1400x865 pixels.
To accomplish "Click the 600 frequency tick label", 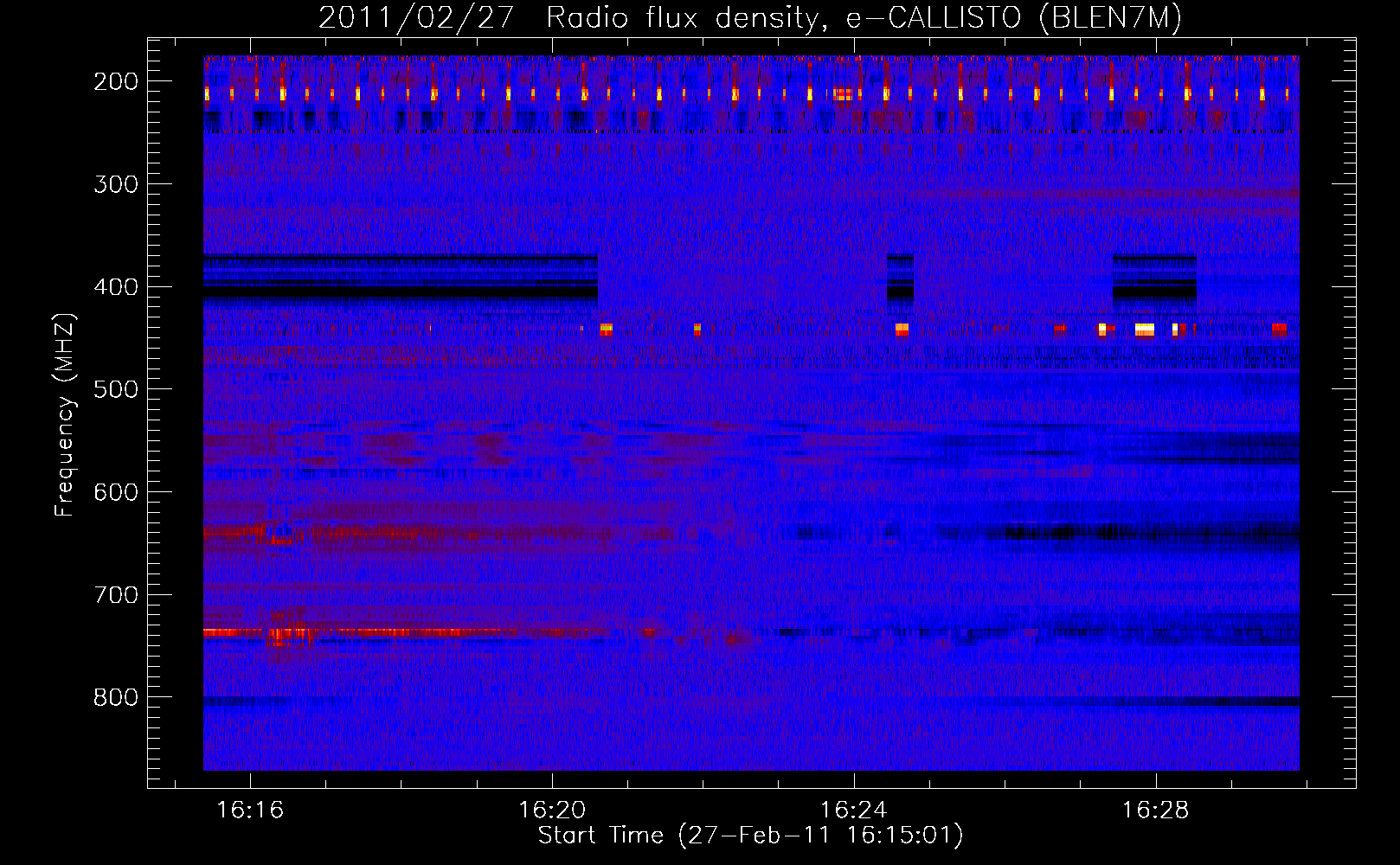I will pyautogui.click(x=116, y=492).
